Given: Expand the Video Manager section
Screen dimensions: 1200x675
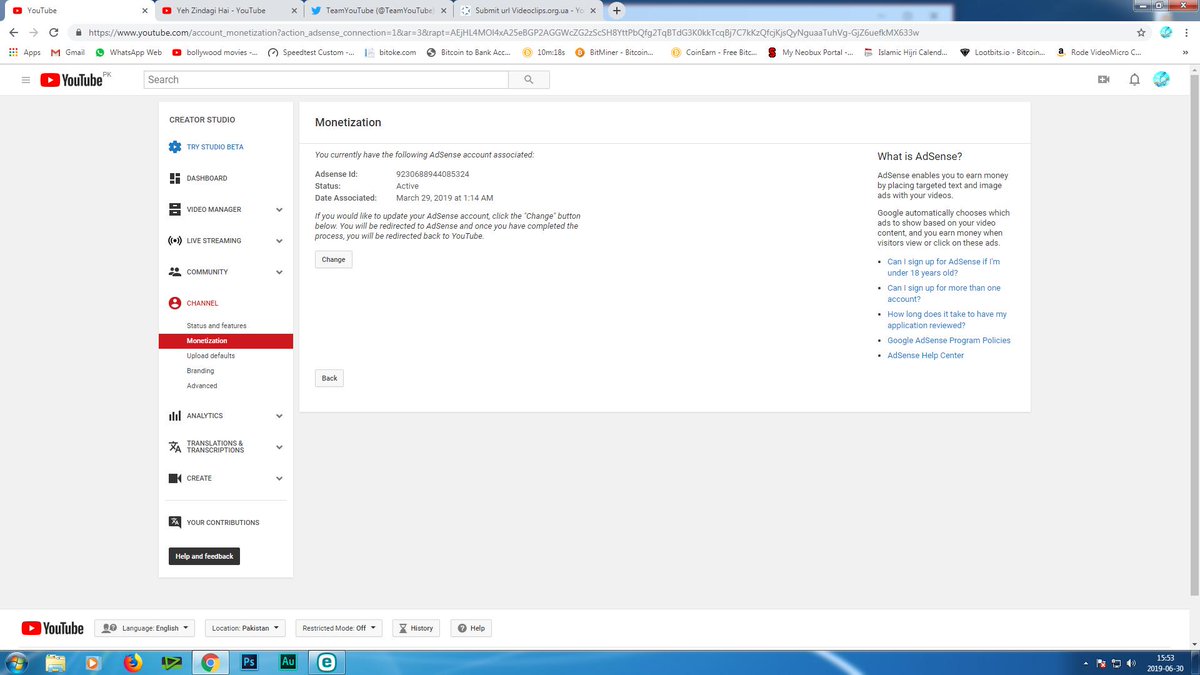Looking at the screenshot, I should (x=279, y=210).
